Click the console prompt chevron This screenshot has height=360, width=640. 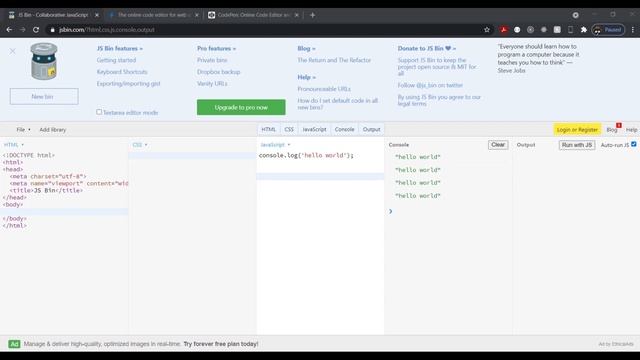tap(391, 211)
